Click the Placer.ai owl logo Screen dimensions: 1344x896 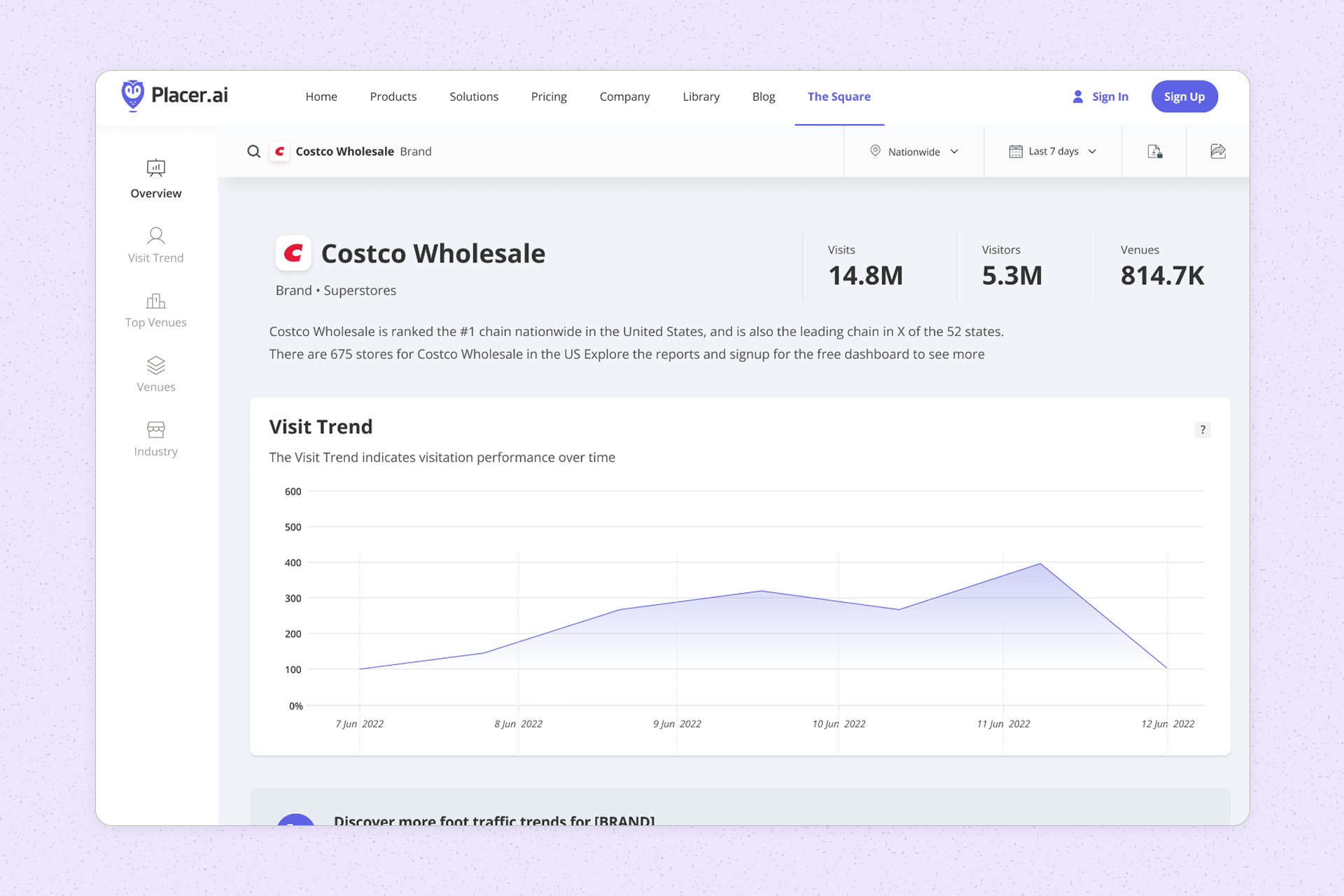pyautogui.click(x=132, y=96)
